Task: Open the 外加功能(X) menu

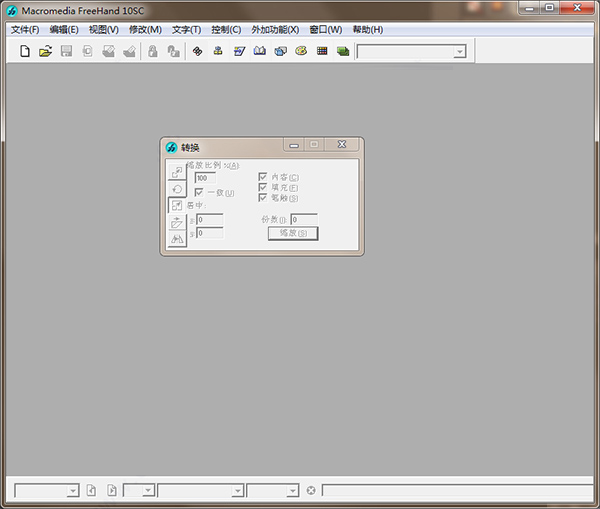Action: [275, 29]
